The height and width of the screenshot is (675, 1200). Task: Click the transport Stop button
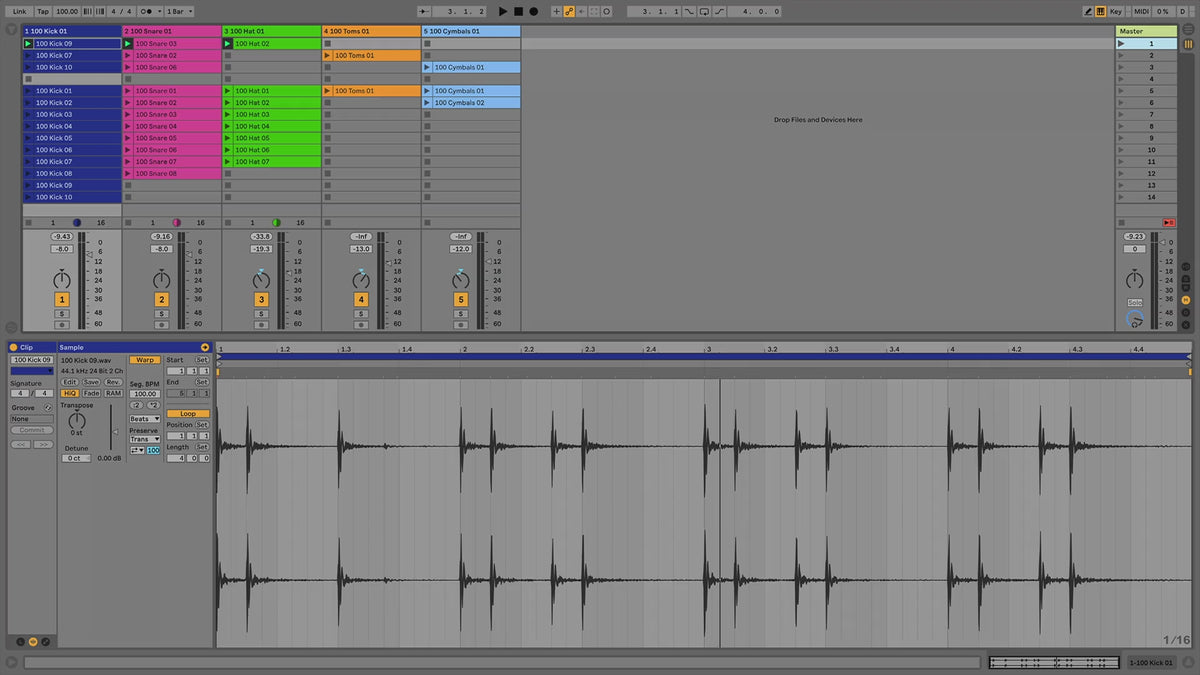click(x=518, y=11)
